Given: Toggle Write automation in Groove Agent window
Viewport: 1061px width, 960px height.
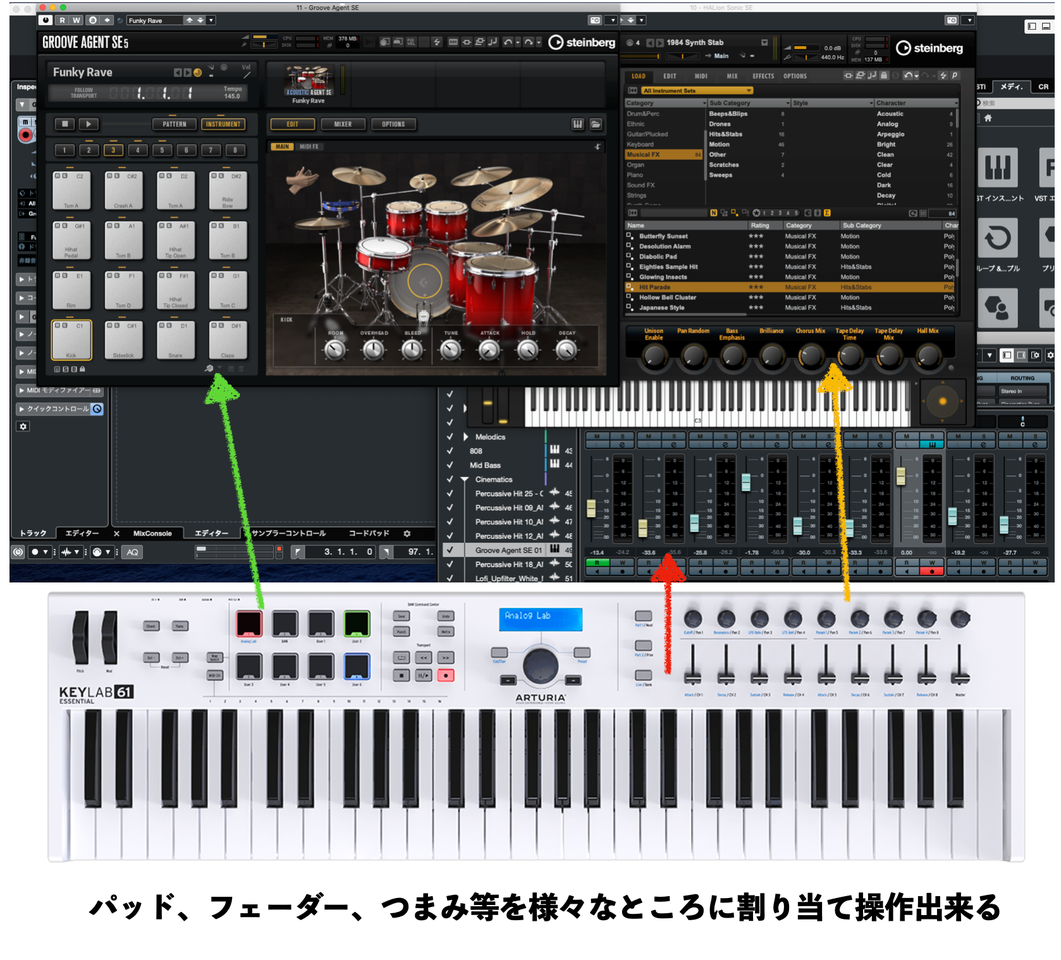Looking at the screenshot, I should coord(76,20).
